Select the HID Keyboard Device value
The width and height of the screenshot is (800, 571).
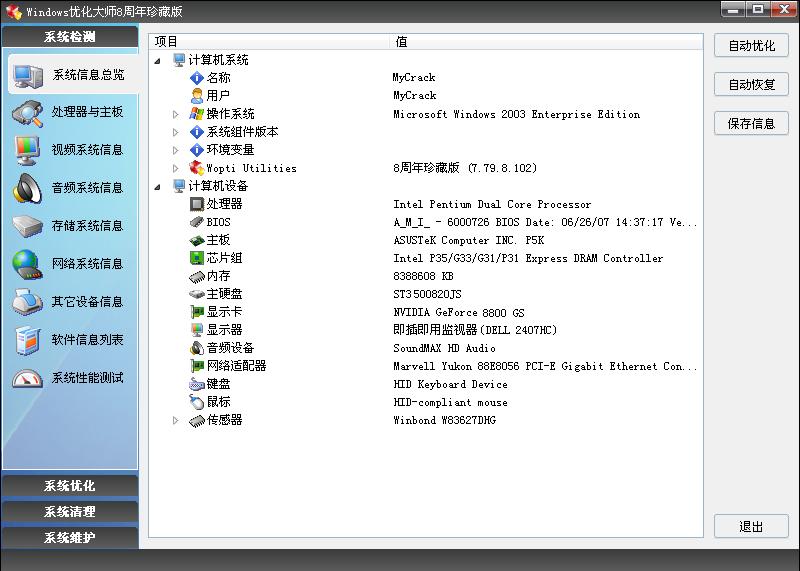pyautogui.click(x=450, y=384)
